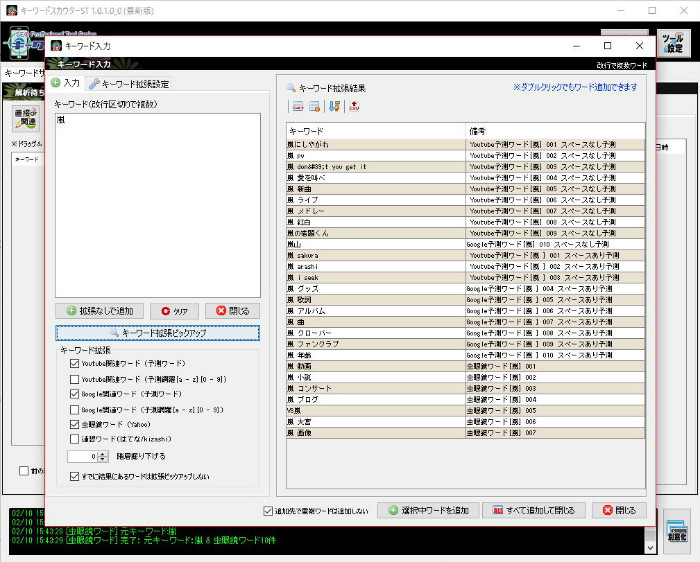Select the 嵐 ライブ keyword row
Viewport: 700px width, 562px height.
[x=466, y=200]
